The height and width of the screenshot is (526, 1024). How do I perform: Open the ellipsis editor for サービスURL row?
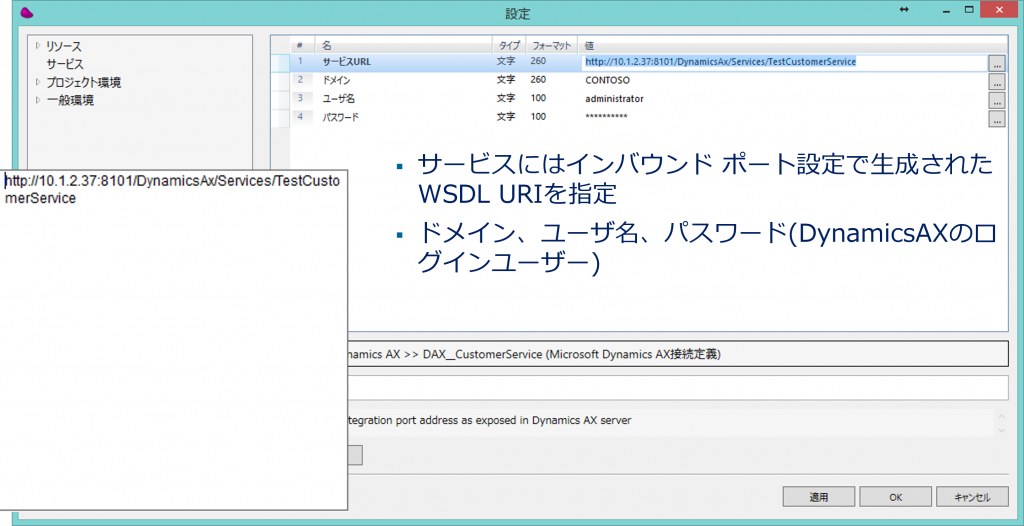(x=996, y=62)
